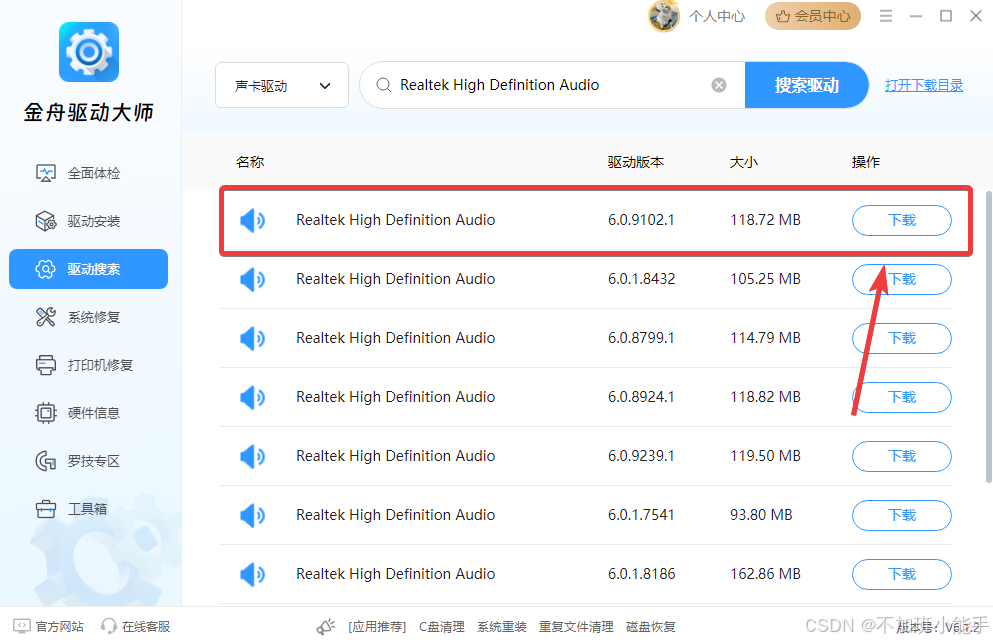Viewport: 993px width, 643px height.
Task: Open 工具箱 toolbox icon
Action: [x=46, y=509]
